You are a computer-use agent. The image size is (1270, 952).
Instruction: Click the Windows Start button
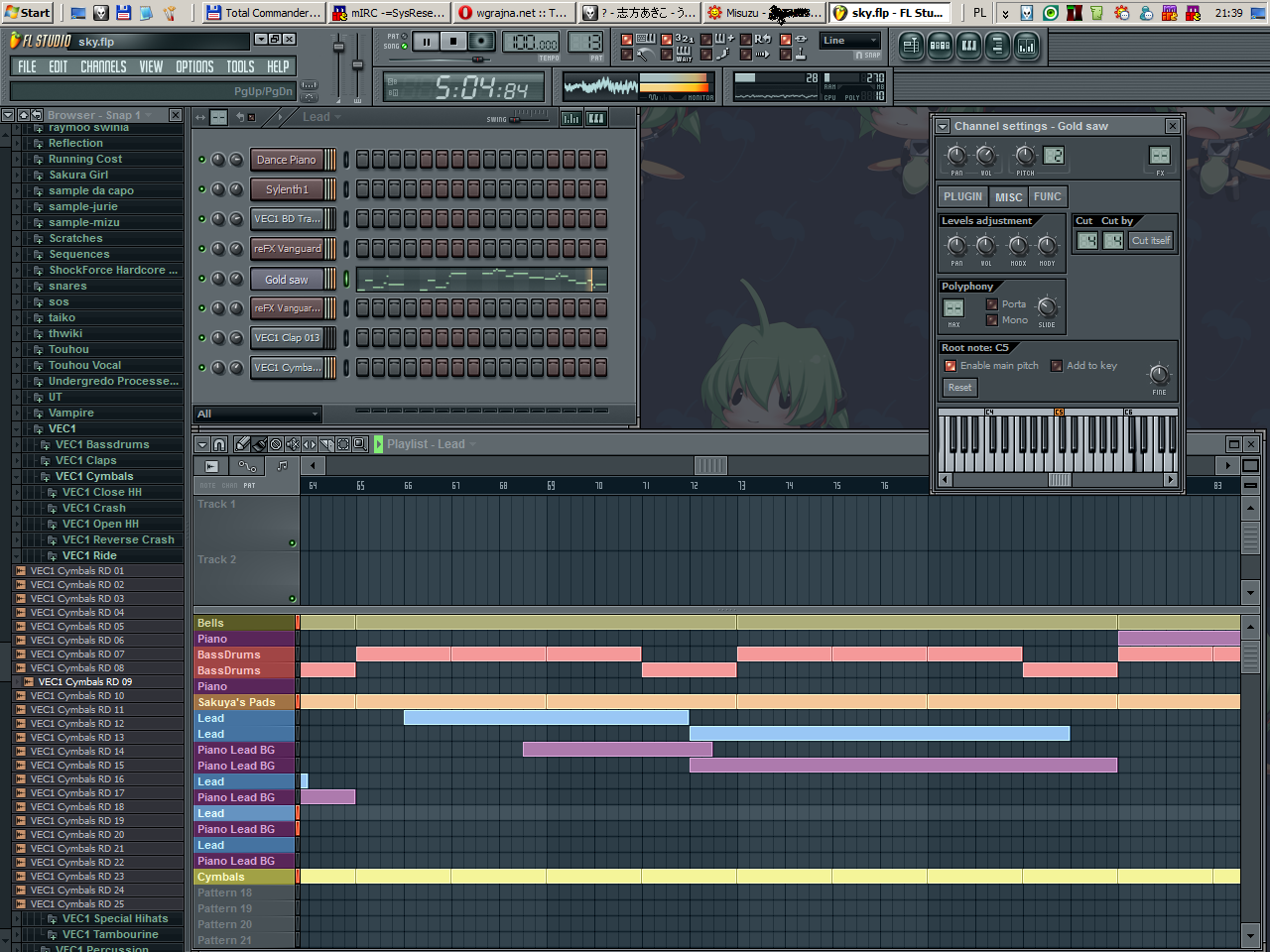[28, 13]
